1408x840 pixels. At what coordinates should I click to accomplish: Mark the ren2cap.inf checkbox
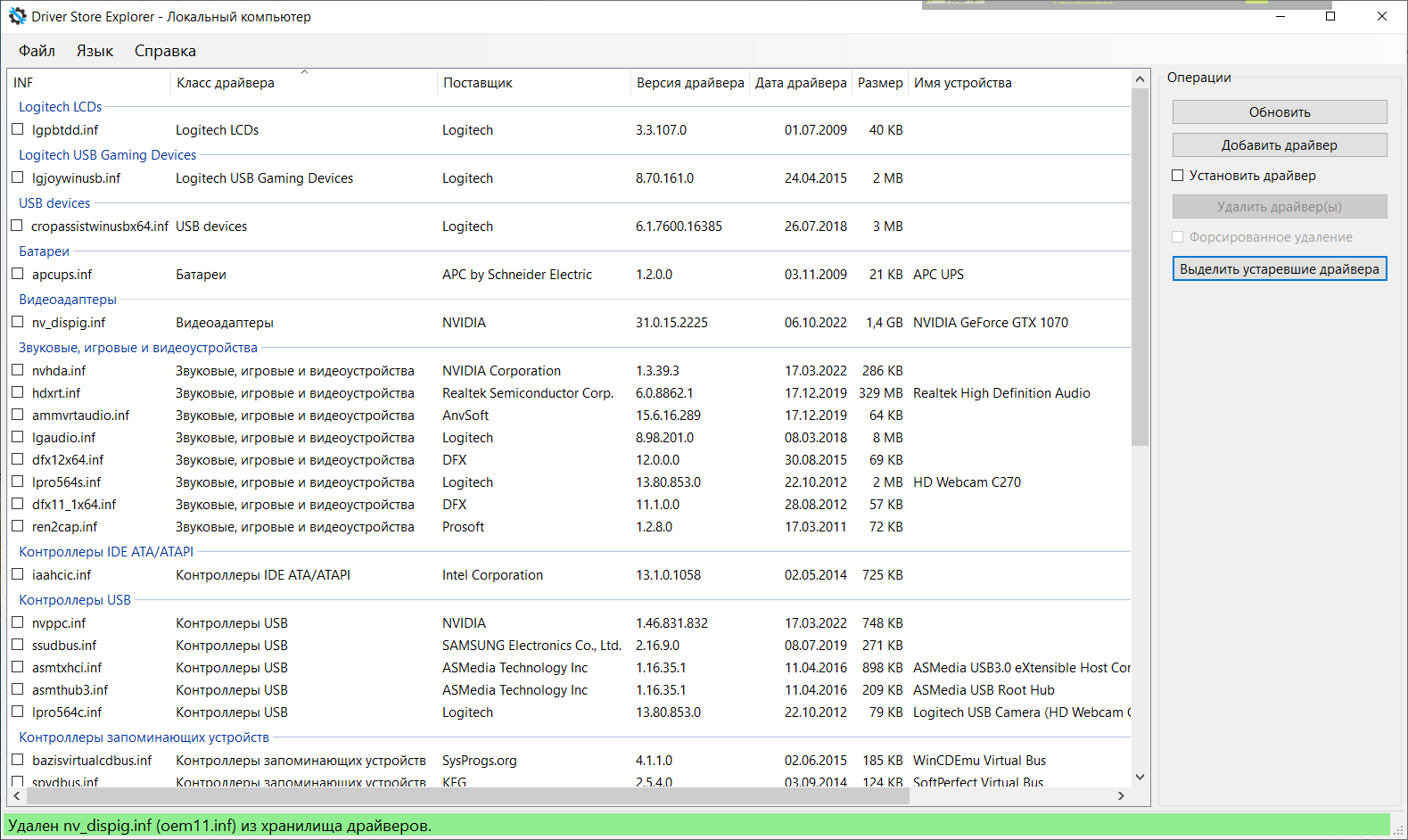click(x=18, y=526)
